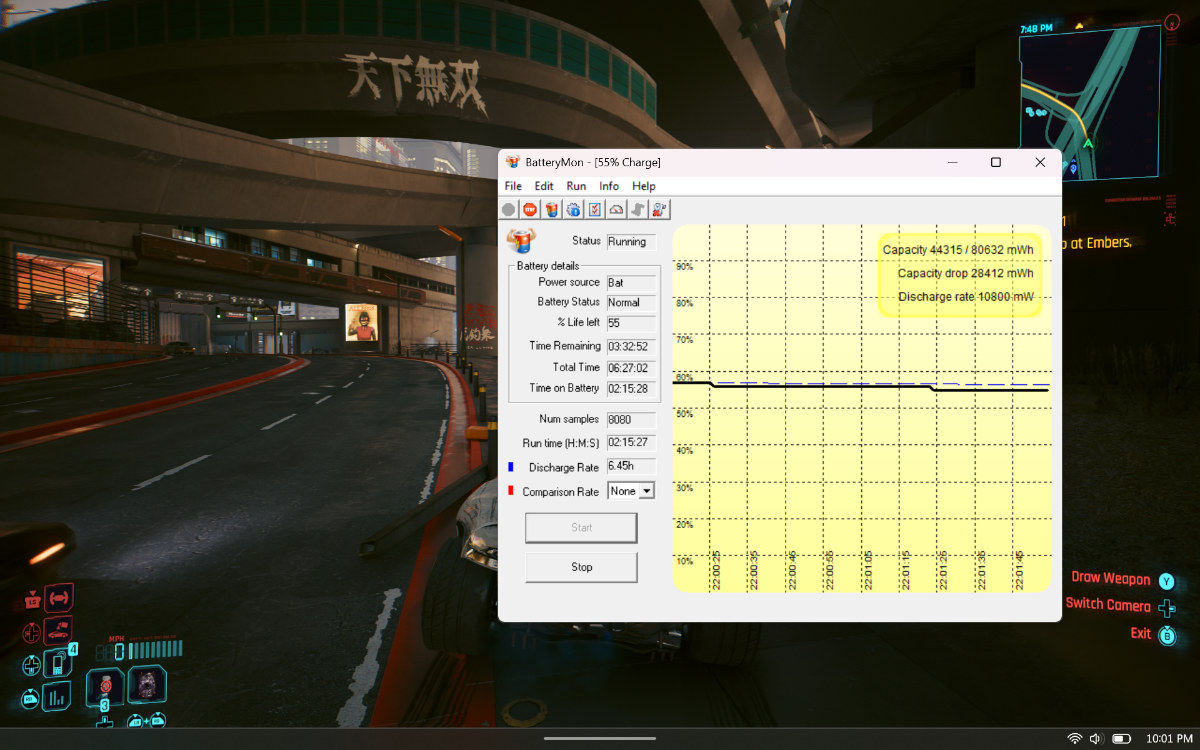Click the black charge line on the graph
This screenshot has width=1200, height=750.
tap(860, 386)
